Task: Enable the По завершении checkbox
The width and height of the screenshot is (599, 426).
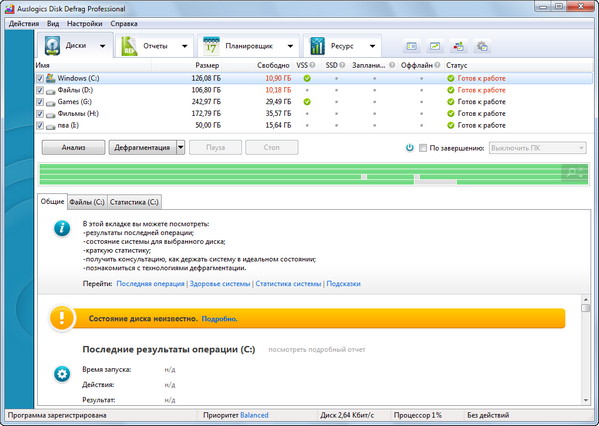Action: (423, 148)
